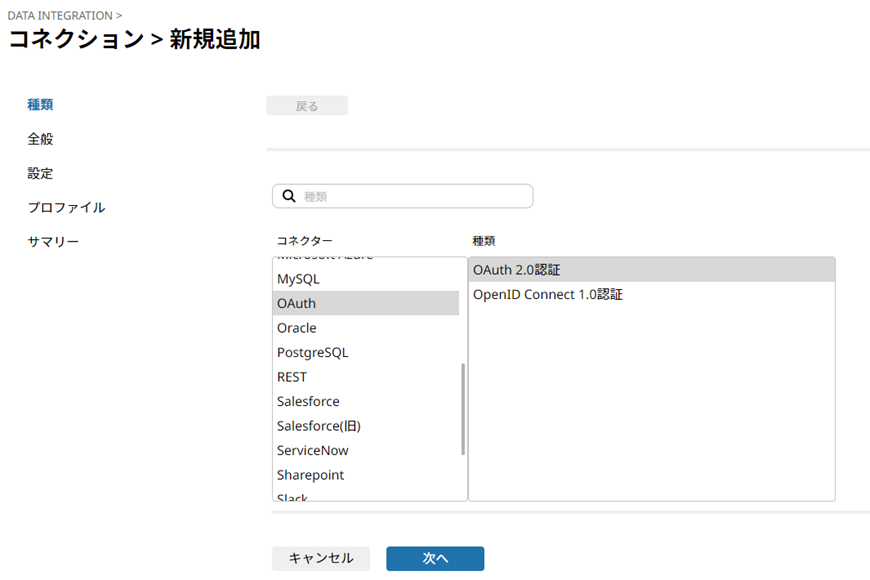Screen dimensions: 870x580
Task: Open the DATA INTEGRATION breadcrumb
Action: click(60, 16)
